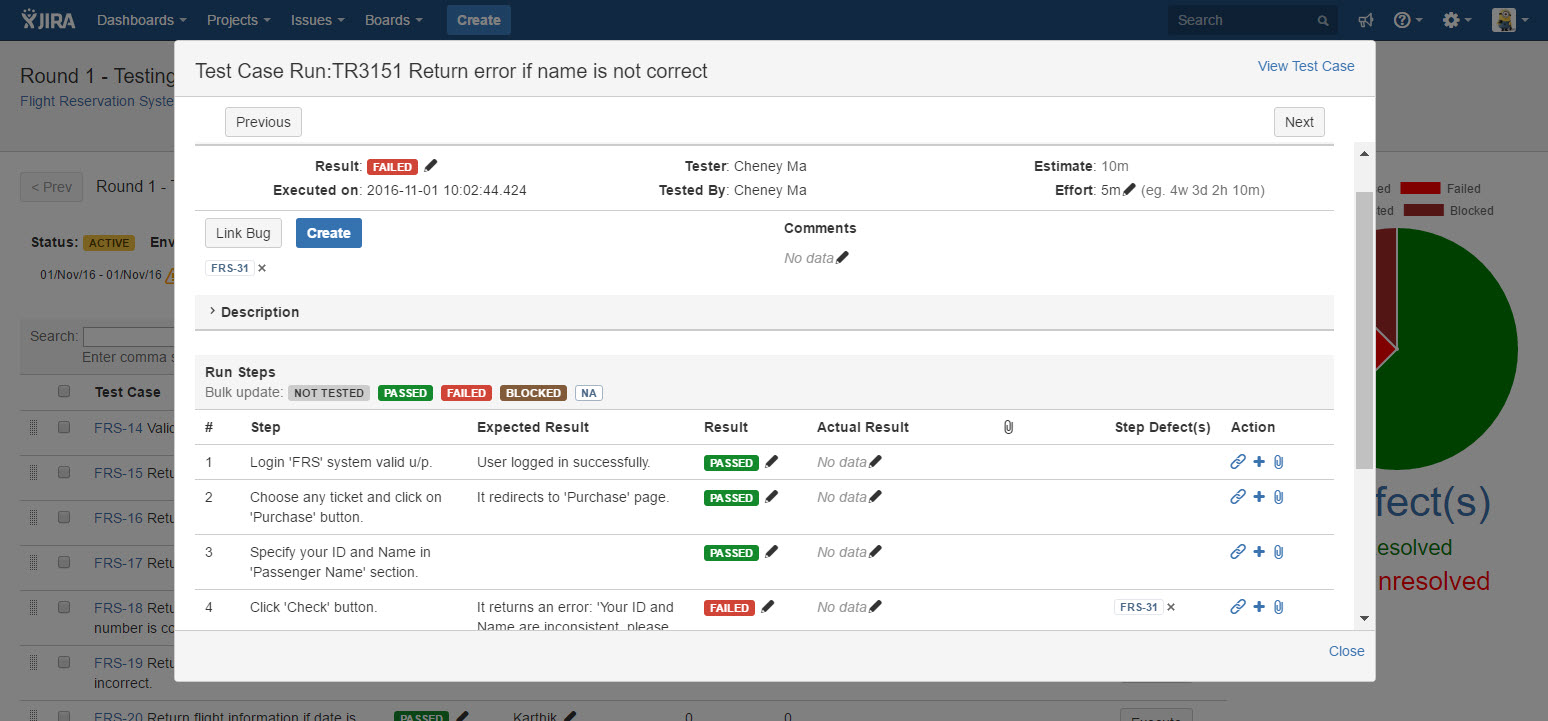Click the dialog vertical scrollbar thumb
The width and height of the screenshot is (1548, 721).
[x=1365, y=330]
